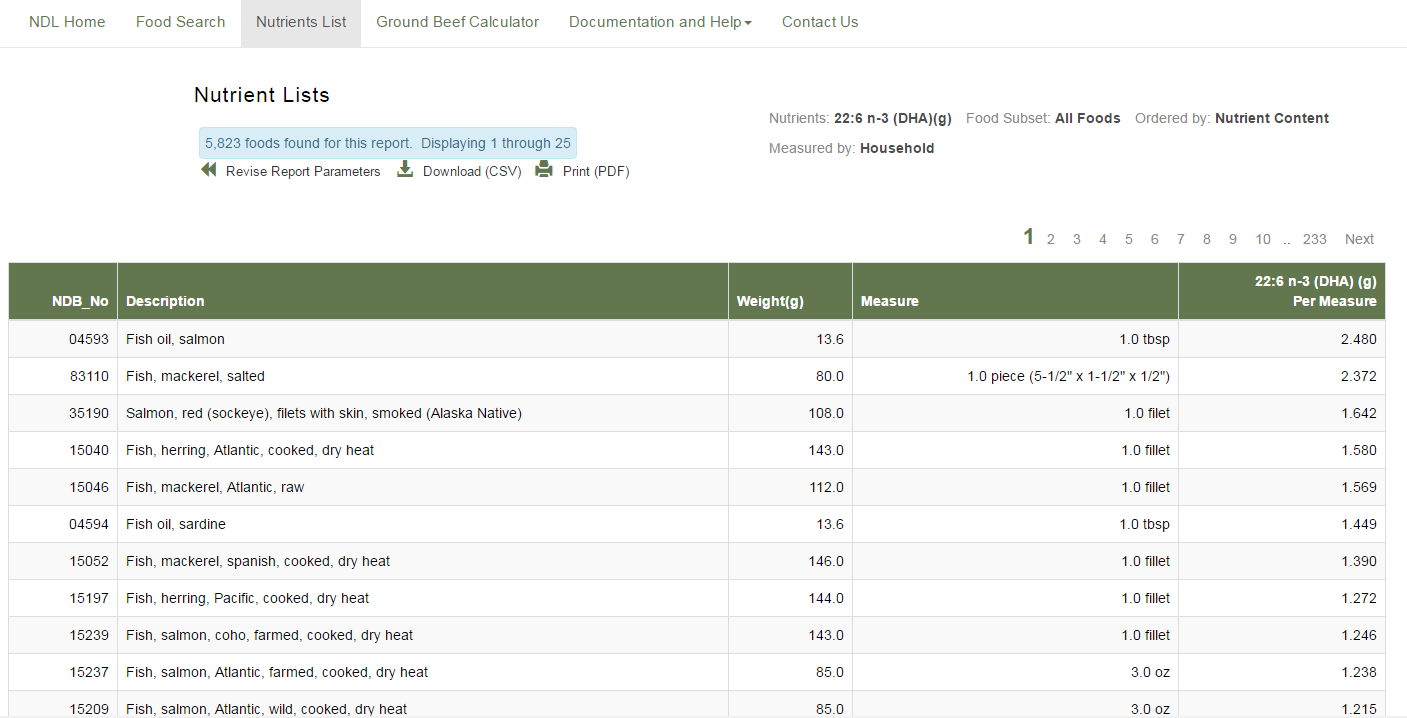The height and width of the screenshot is (718, 1407).
Task: Click NDB number 35190
Action: point(89,413)
